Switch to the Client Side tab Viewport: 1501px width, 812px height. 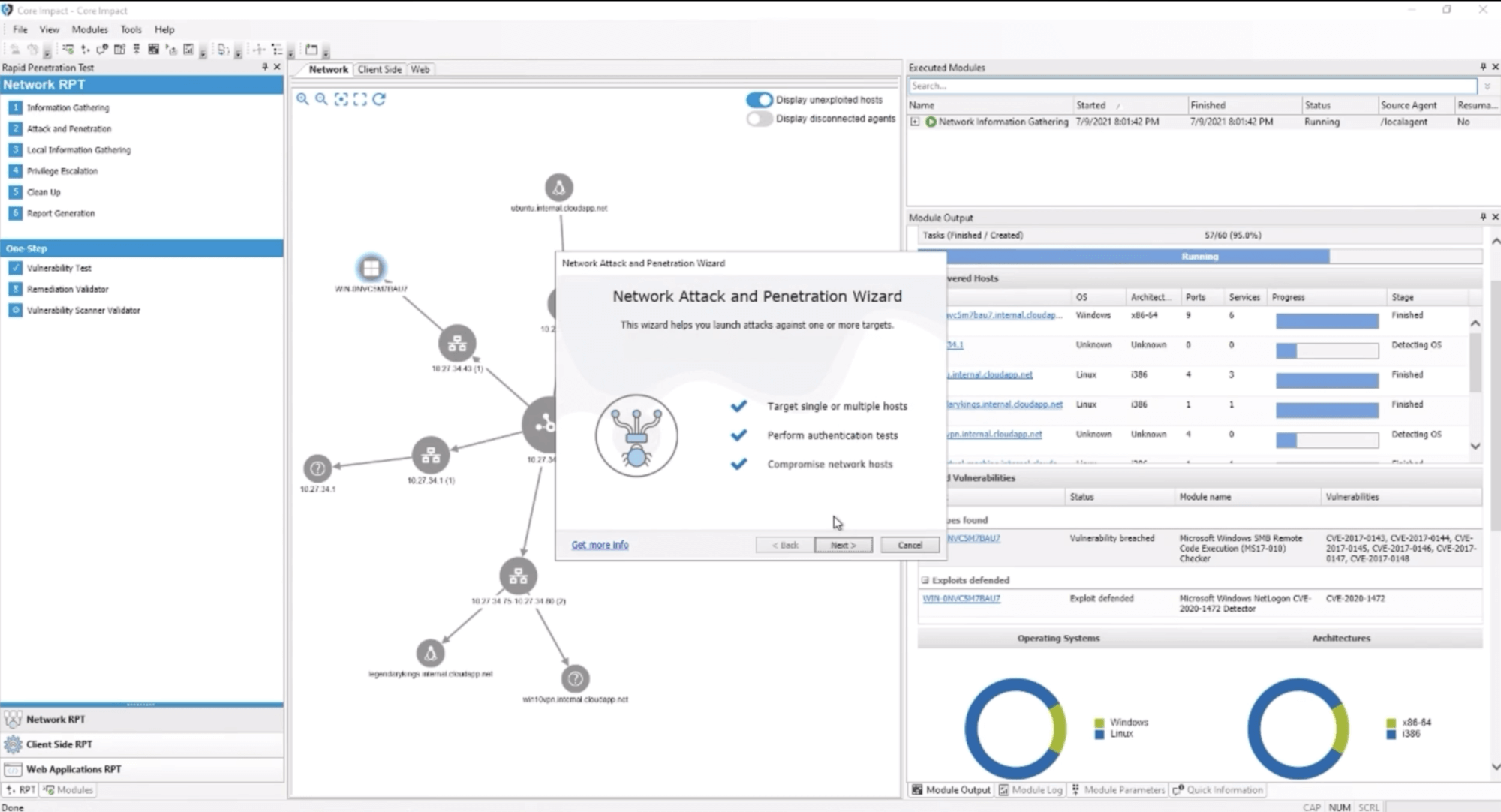pyautogui.click(x=379, y=69)
